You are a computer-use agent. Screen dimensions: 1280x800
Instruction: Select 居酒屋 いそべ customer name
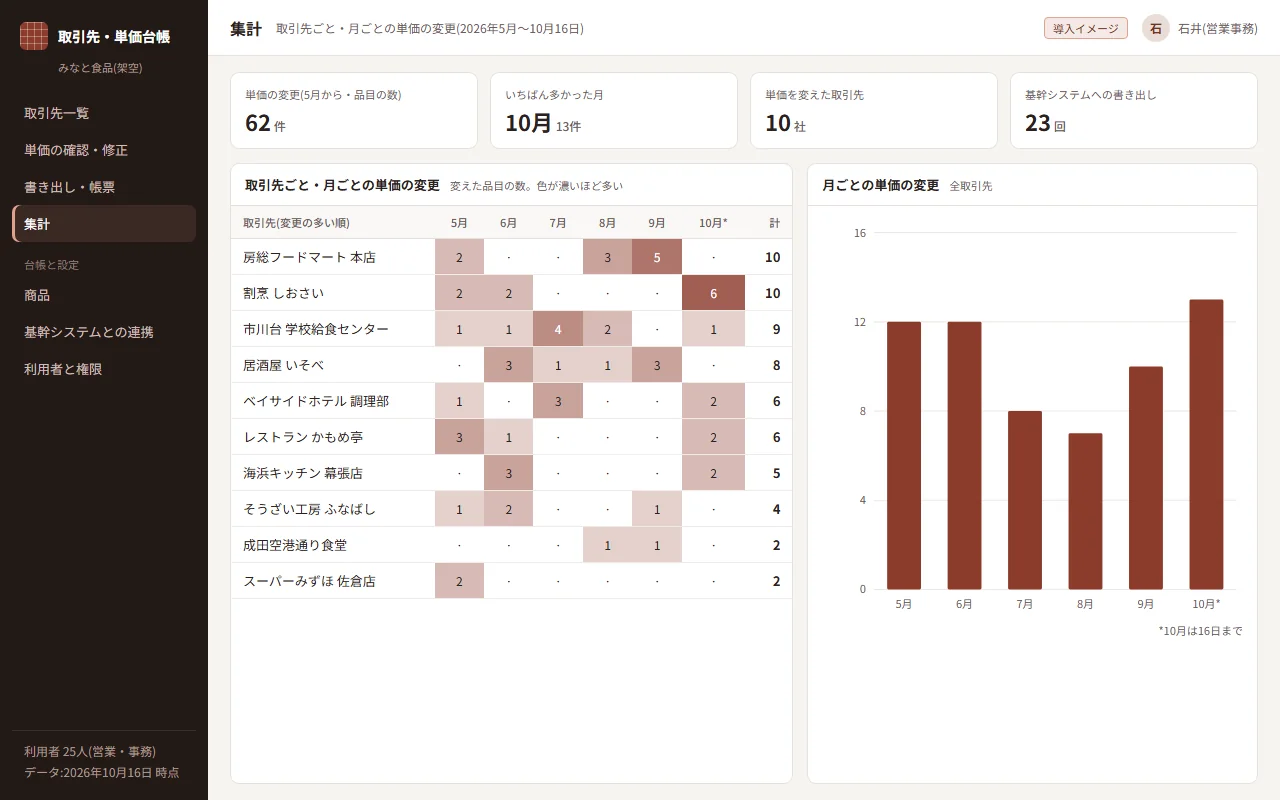pos(283,365)
